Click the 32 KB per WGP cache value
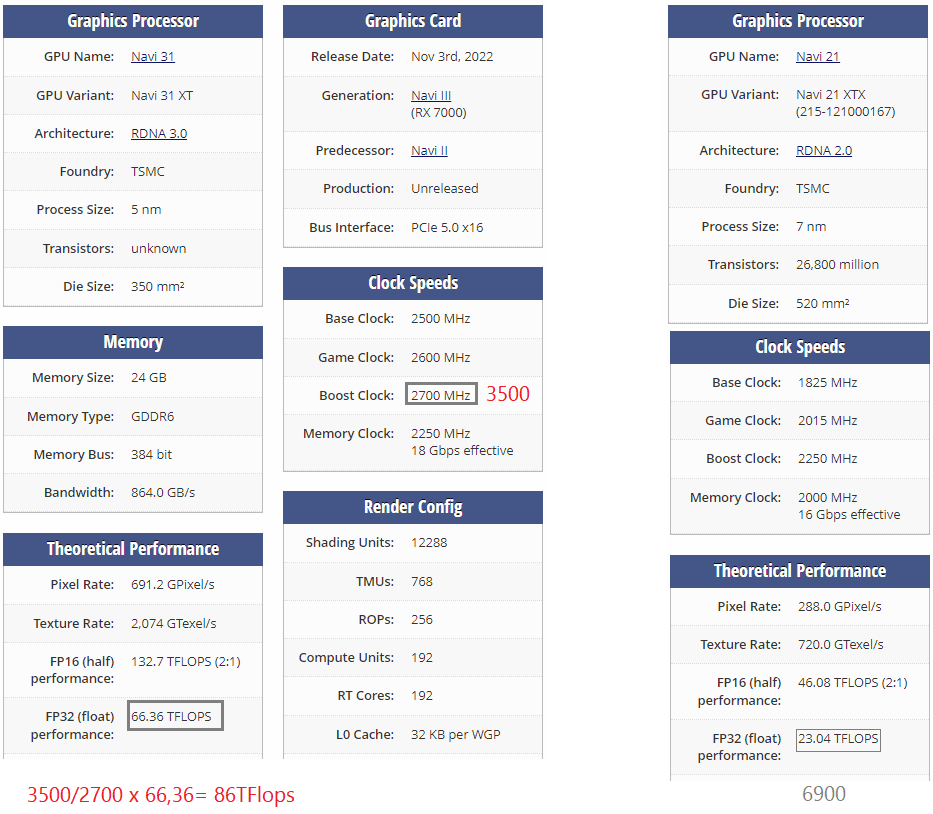The height and width of the screenshot is (814, 933). [x=456, y=734]
